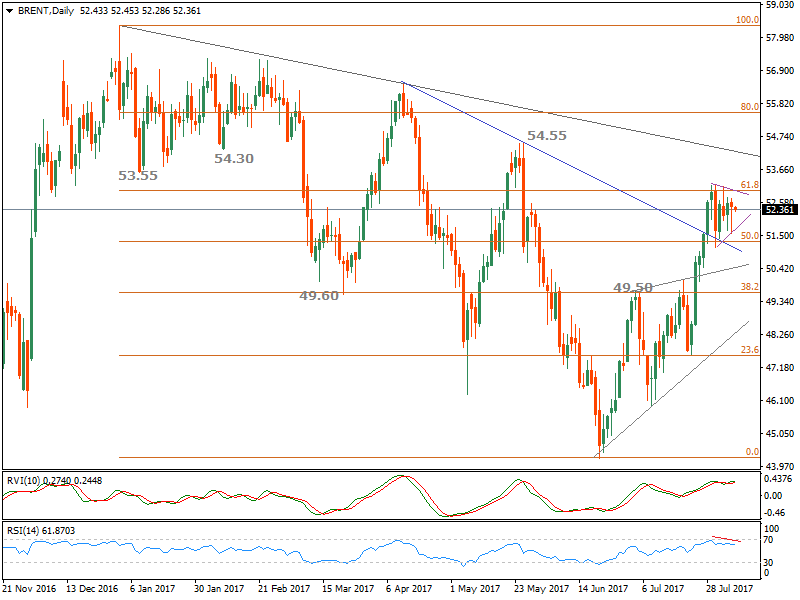Click the 53.55 price annotation
This screenshot has width=800, height=600.
[138, 176]
